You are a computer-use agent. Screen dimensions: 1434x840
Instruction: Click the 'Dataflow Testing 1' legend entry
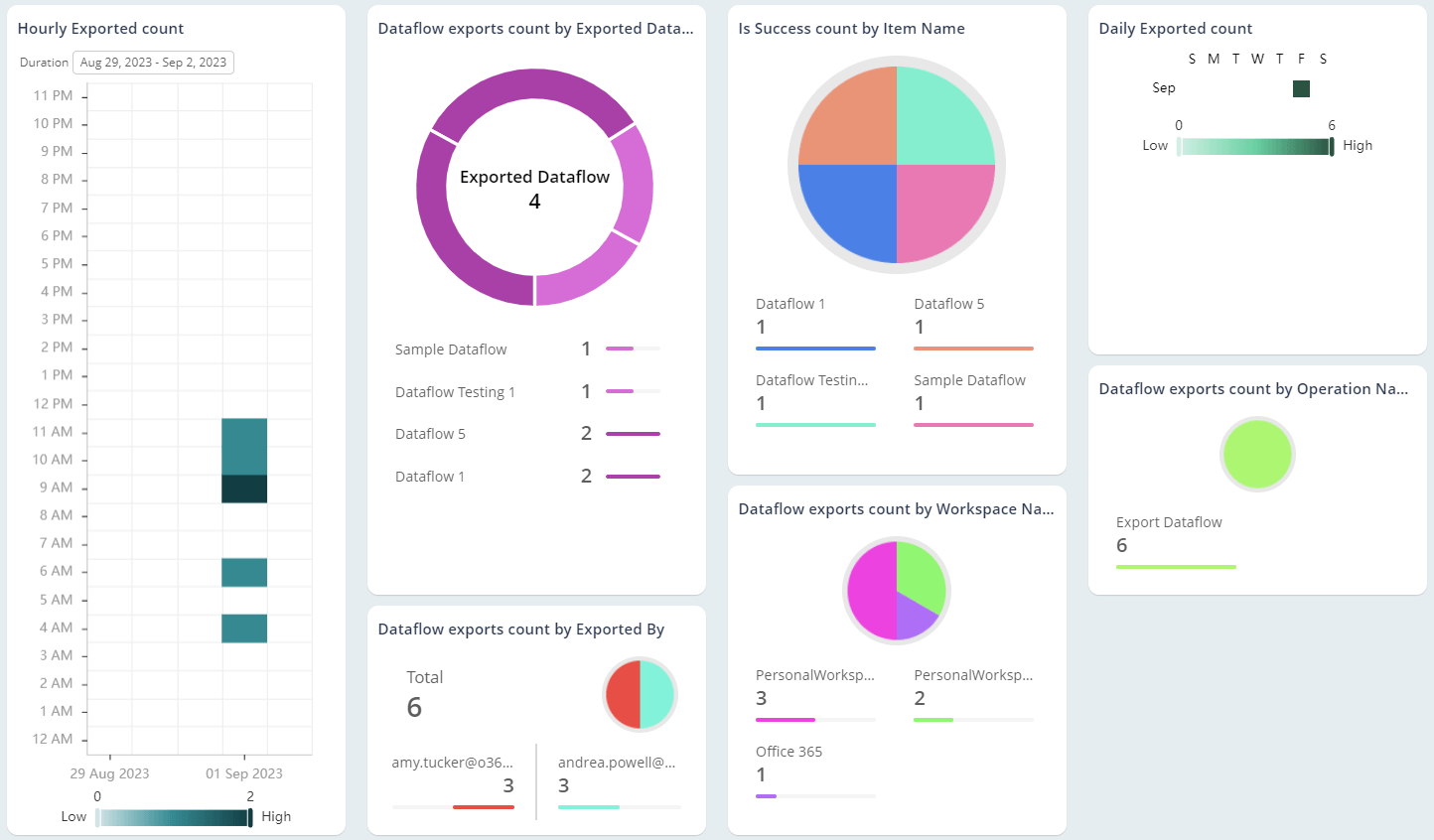[456, 391]
